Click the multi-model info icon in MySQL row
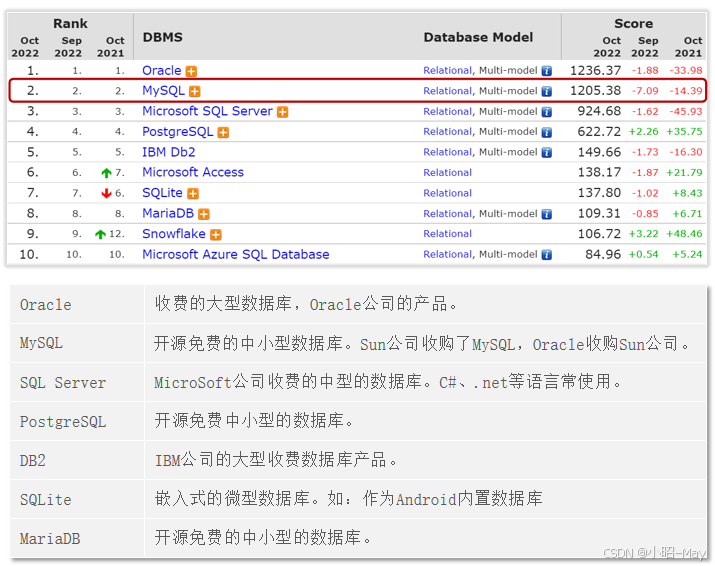 tap(546, 92)
